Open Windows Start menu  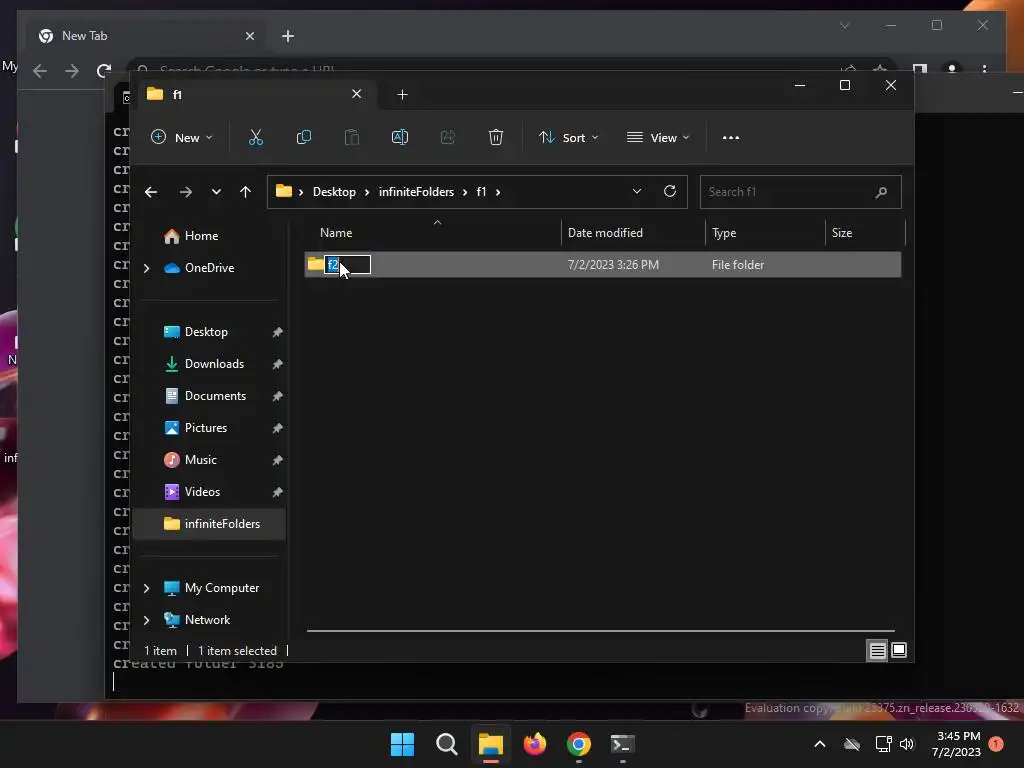(x=402, y=744)
